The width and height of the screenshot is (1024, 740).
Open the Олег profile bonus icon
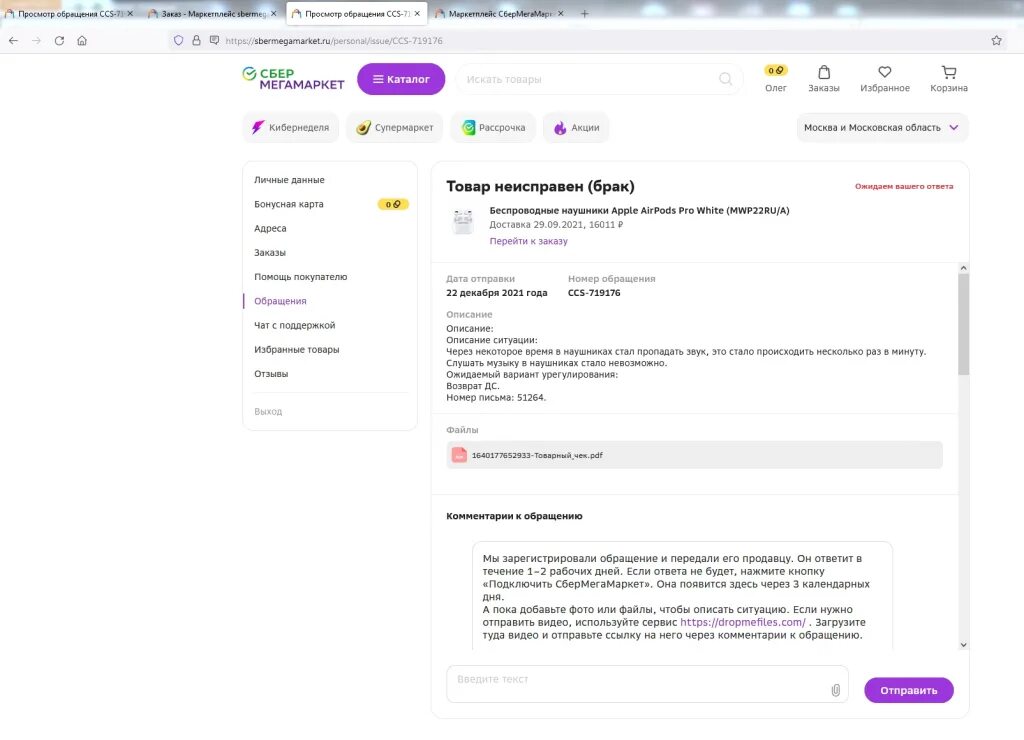776,78
